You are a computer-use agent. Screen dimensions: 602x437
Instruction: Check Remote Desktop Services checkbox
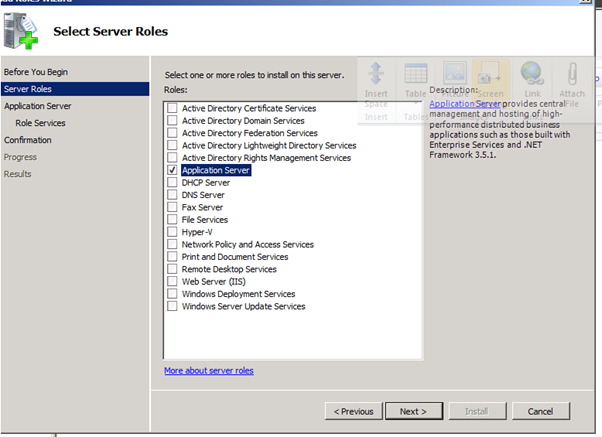(172, 269)
